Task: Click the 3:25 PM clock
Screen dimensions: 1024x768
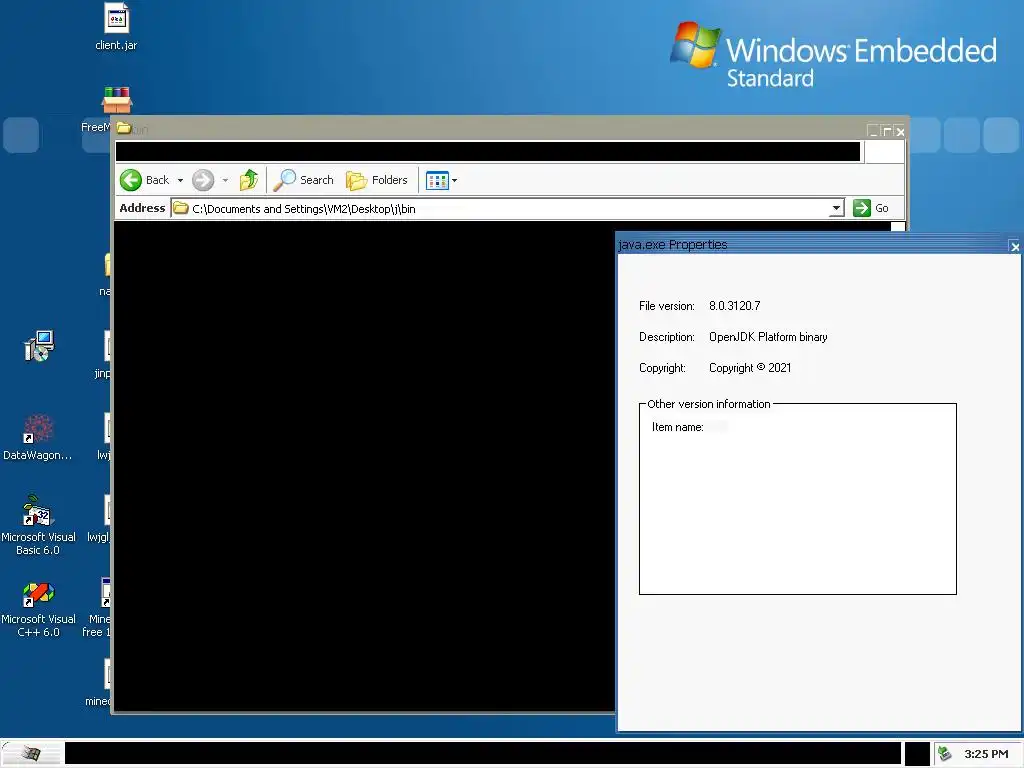Action: [986, 754]
